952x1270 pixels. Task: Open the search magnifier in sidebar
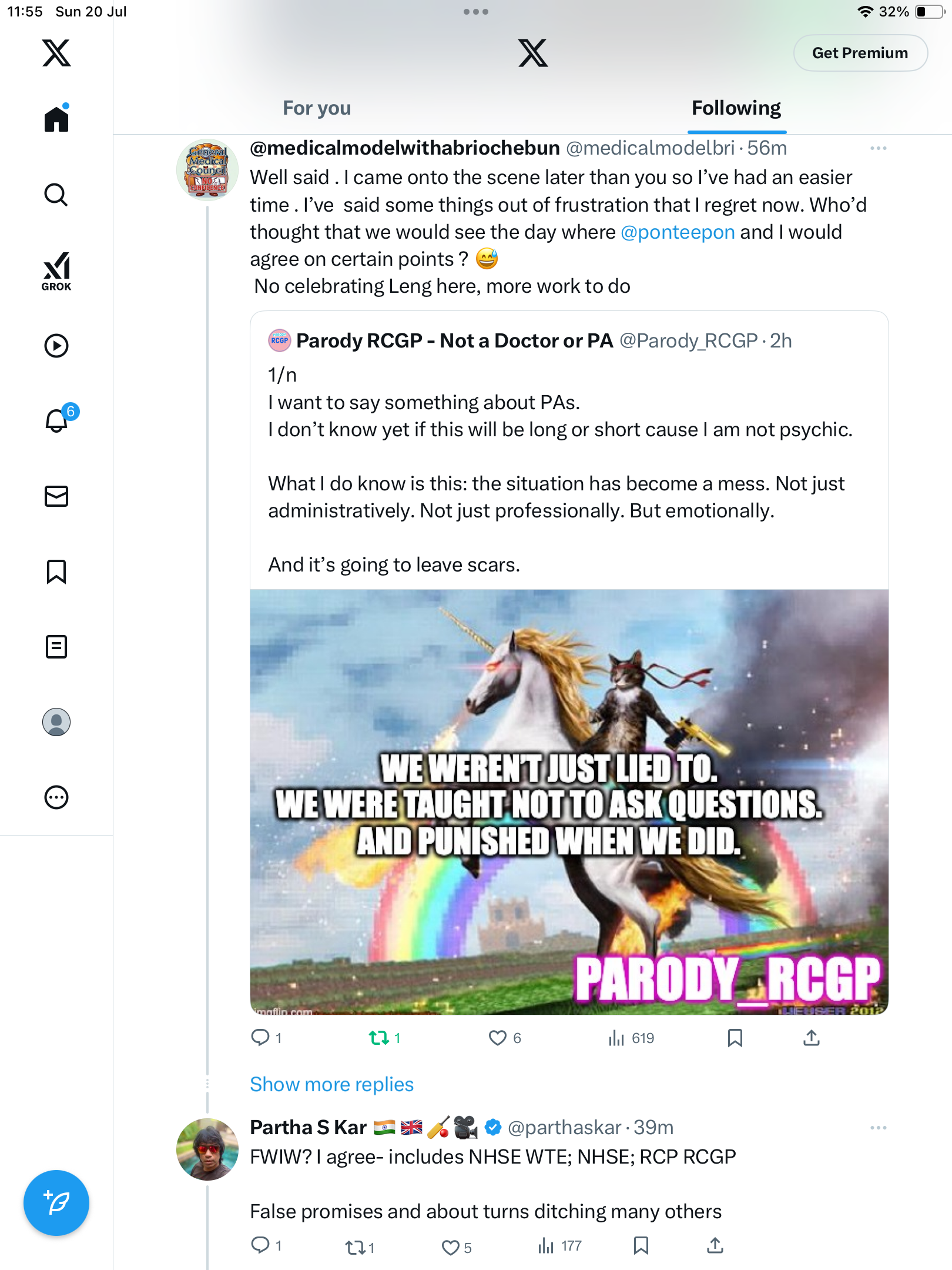click(56, 195)
